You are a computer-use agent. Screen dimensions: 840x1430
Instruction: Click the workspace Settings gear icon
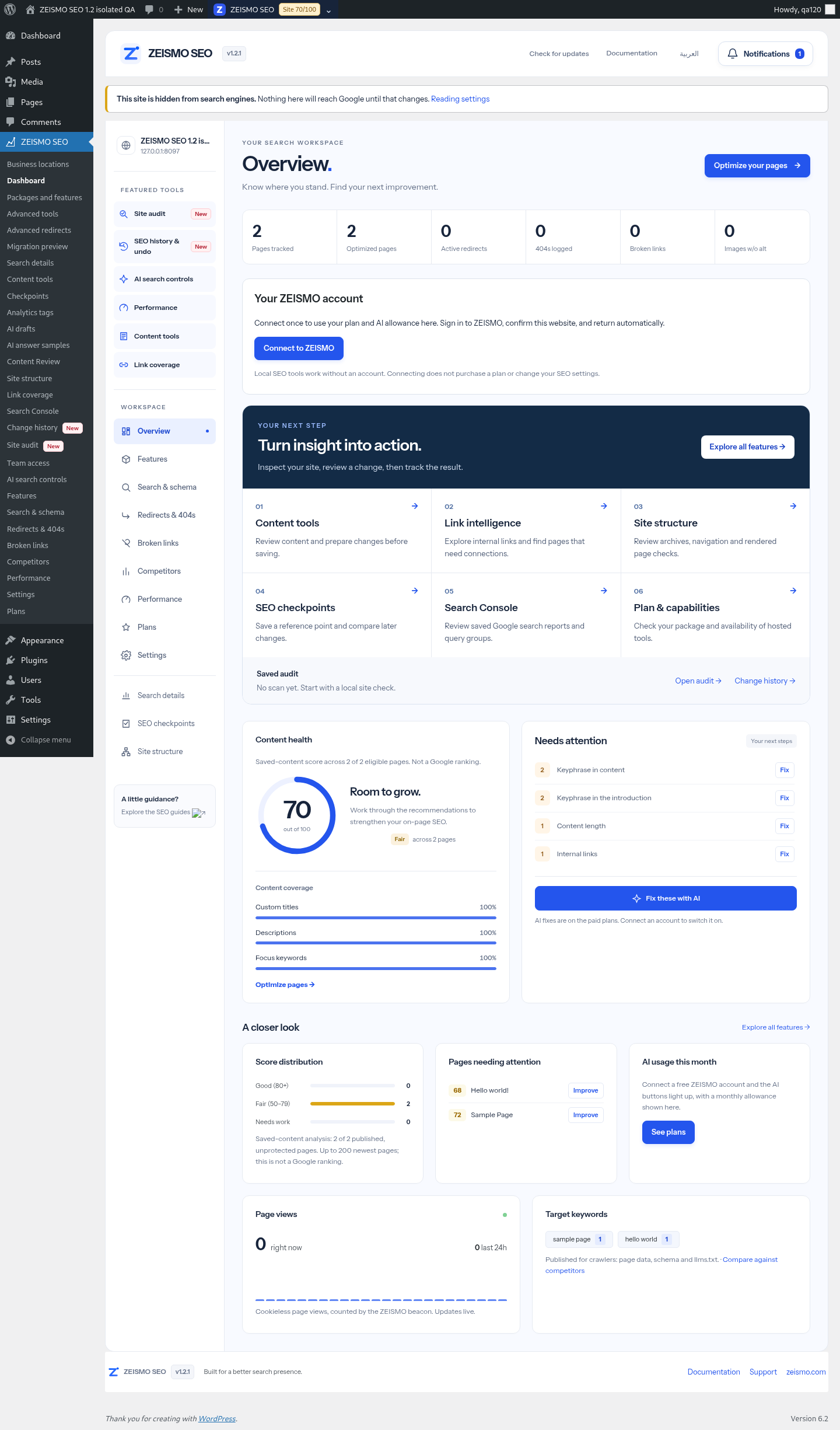click(x=126, y=655)
